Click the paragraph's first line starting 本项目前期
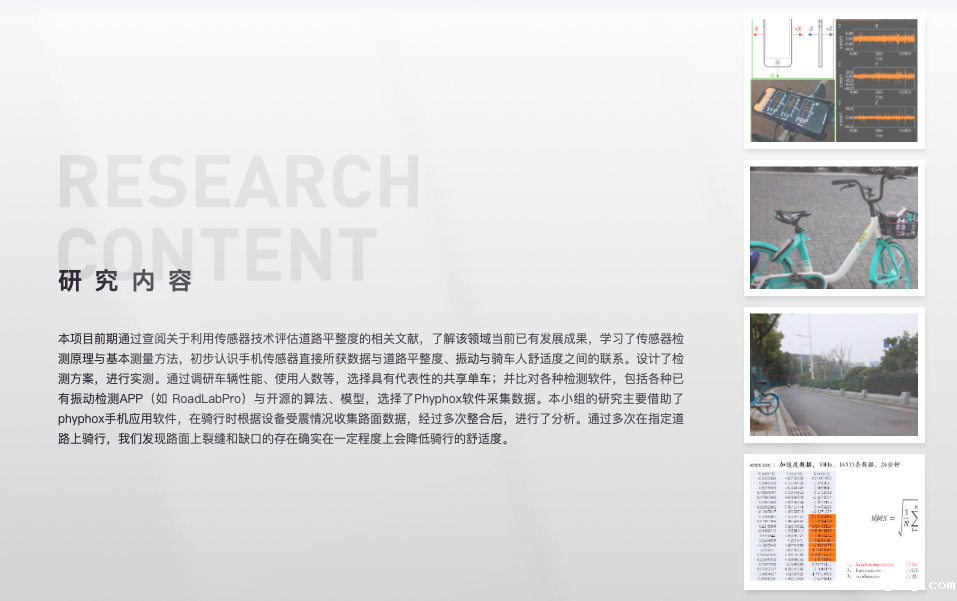This screenshot has width=957, height=601. 370,339
